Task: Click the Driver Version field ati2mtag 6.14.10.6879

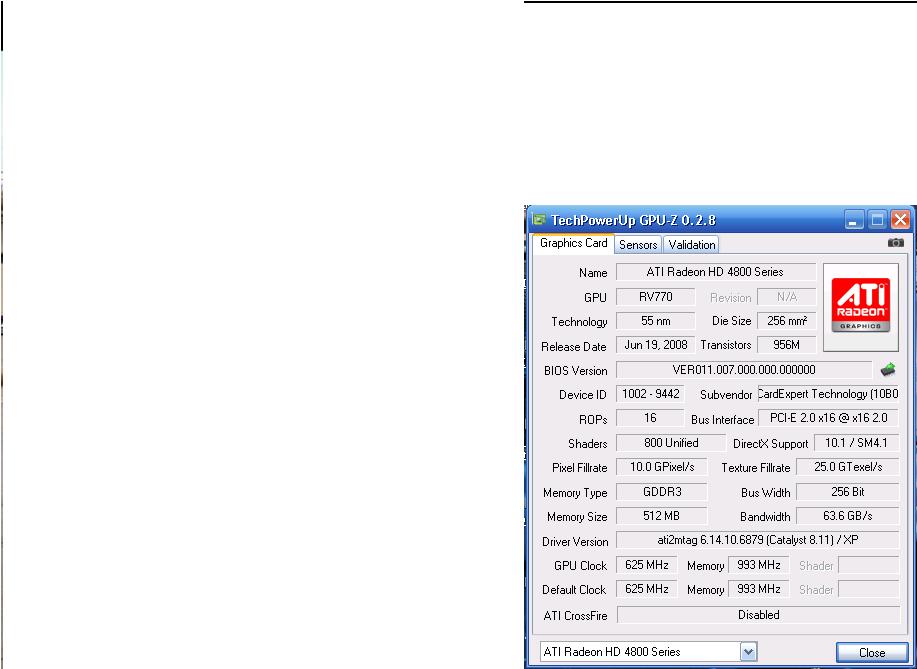Action: click(x=757, y=540)
